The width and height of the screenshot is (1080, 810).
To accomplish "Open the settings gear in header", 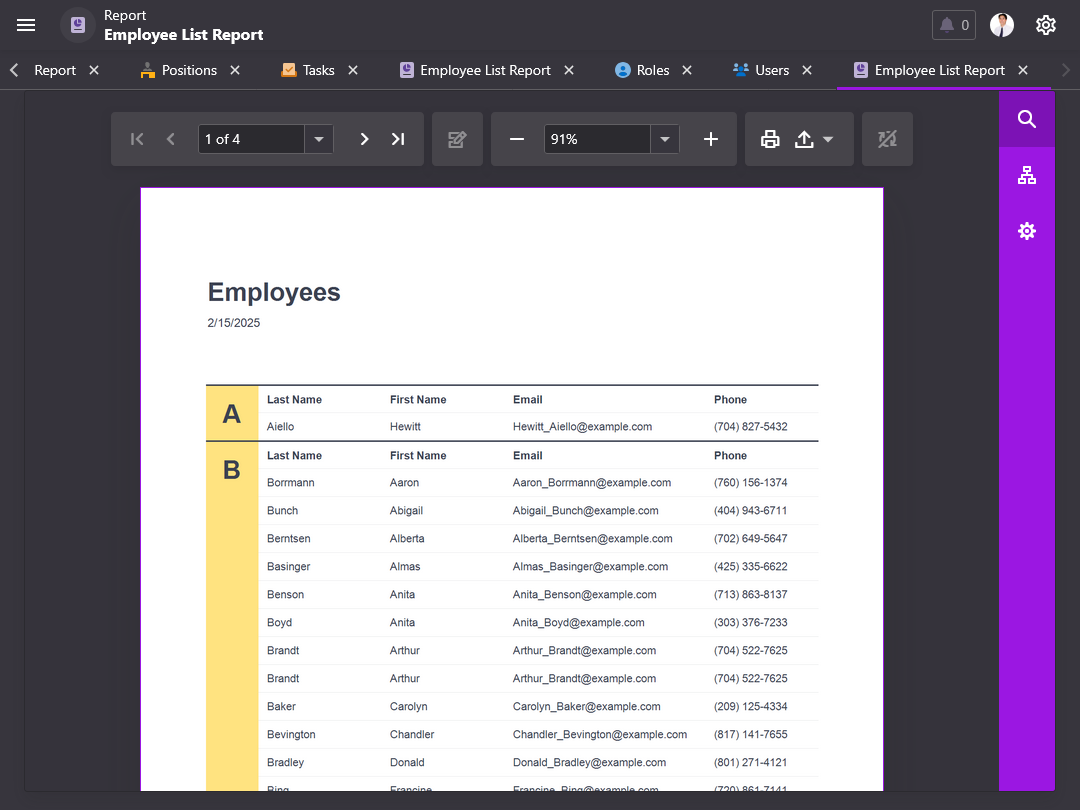I will point(1045,25).
